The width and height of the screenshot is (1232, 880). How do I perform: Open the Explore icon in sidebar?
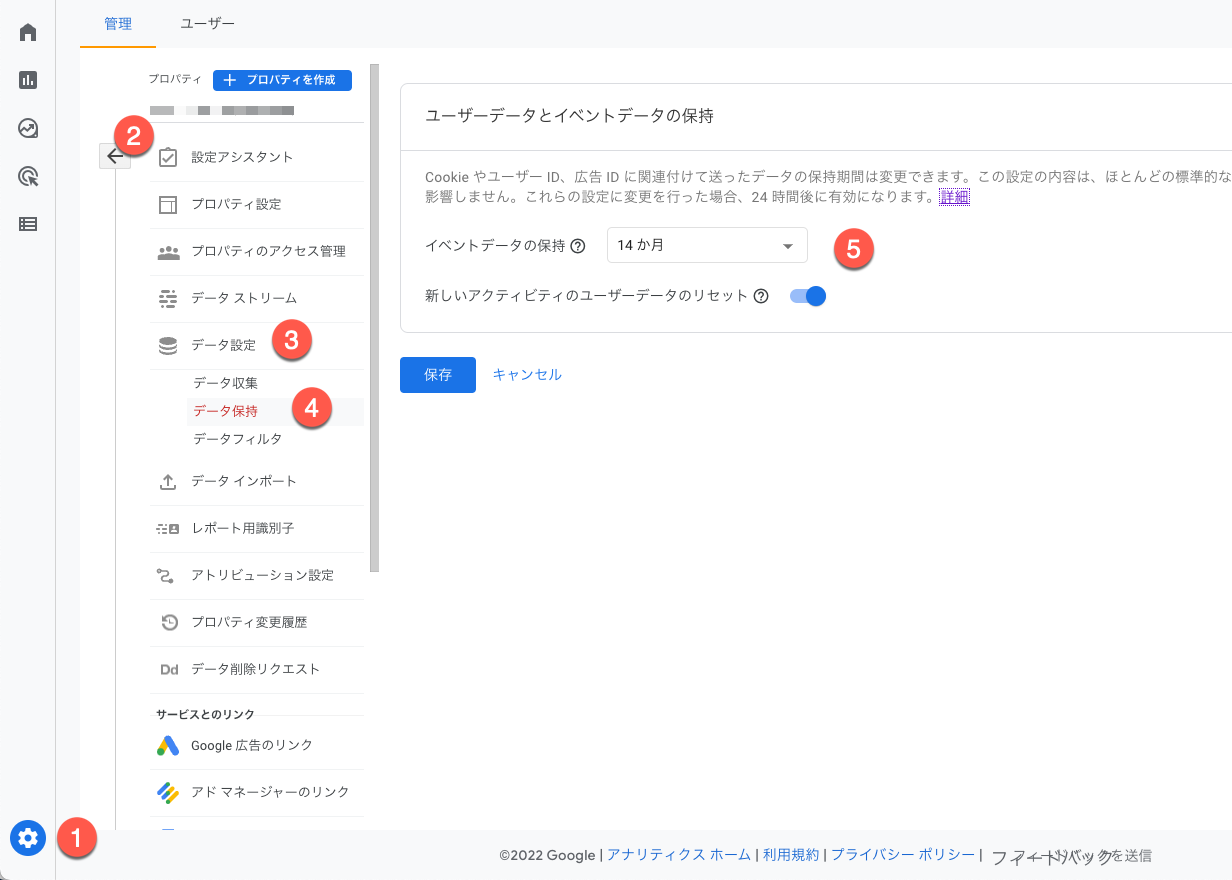pos(28,129)
